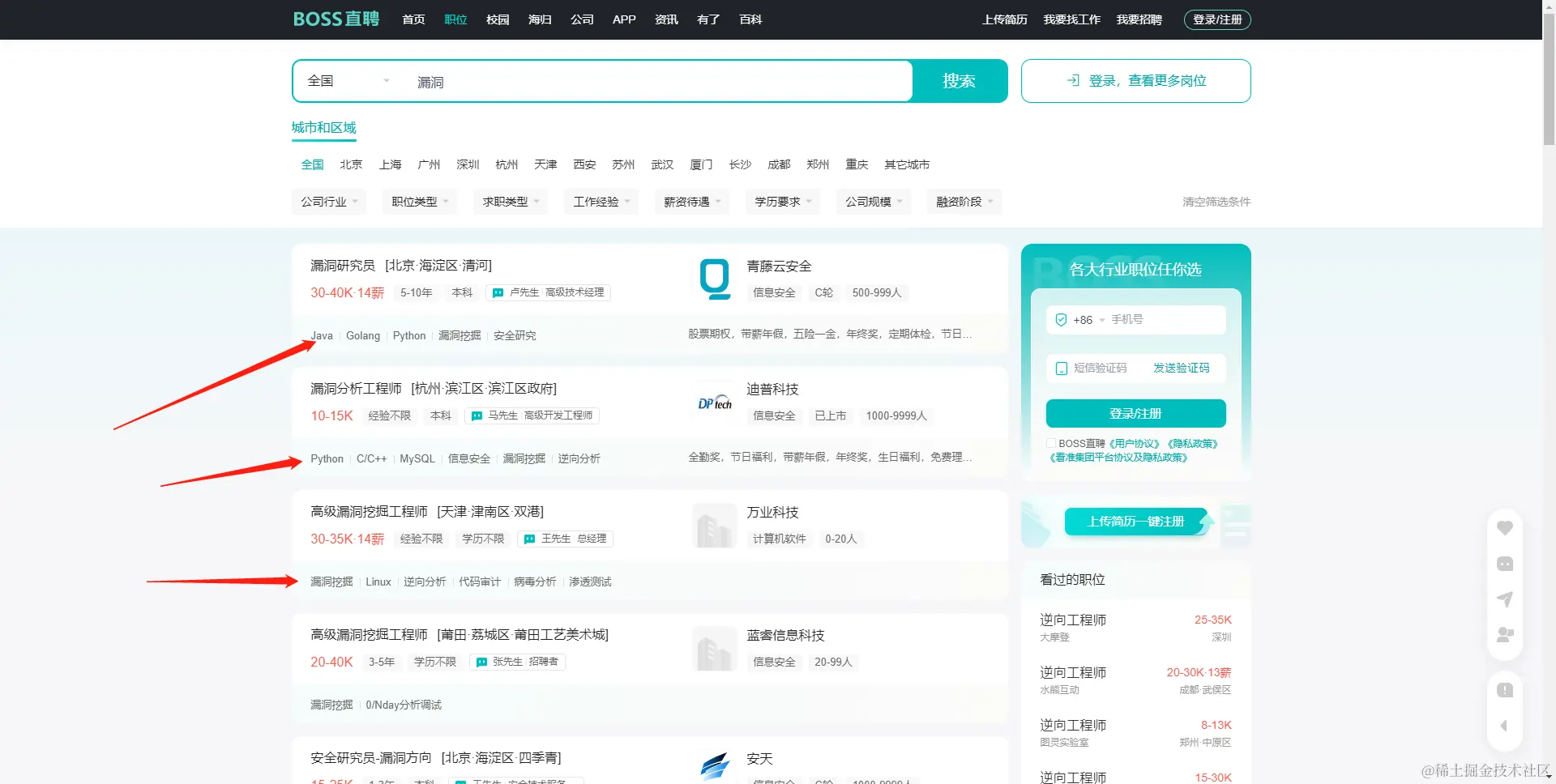
Task: Expand the 公司行业 filter
Action: click(329, 202)
